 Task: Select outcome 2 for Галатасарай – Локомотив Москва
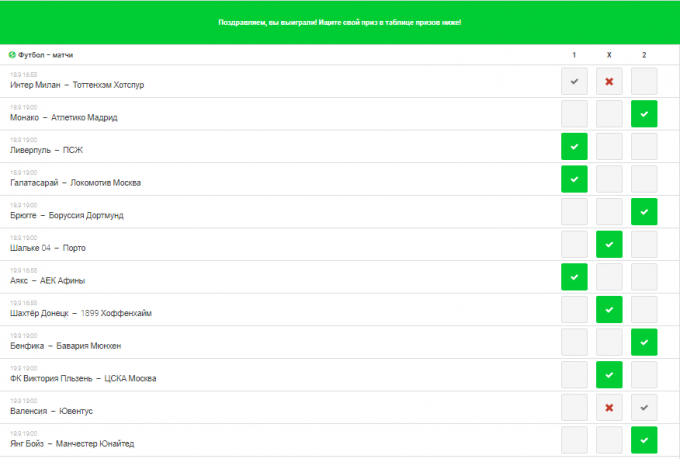644,179
